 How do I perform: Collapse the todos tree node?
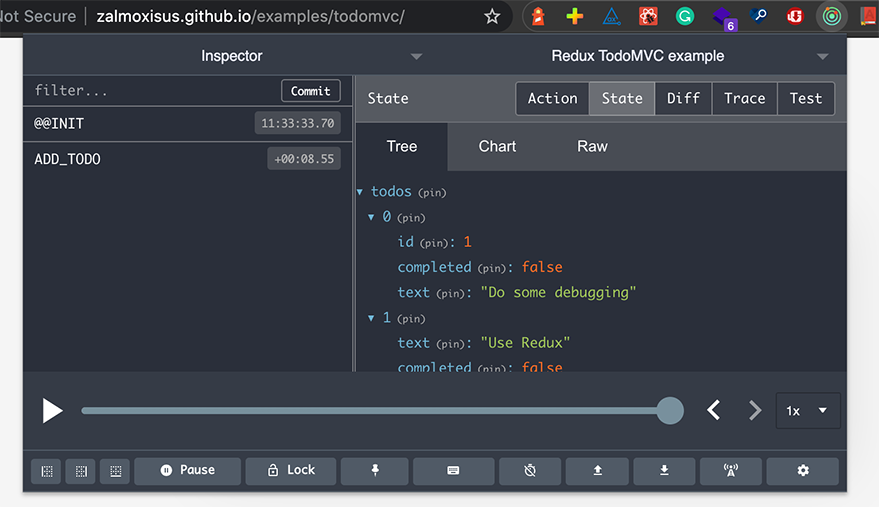click(x=360, y=192)
